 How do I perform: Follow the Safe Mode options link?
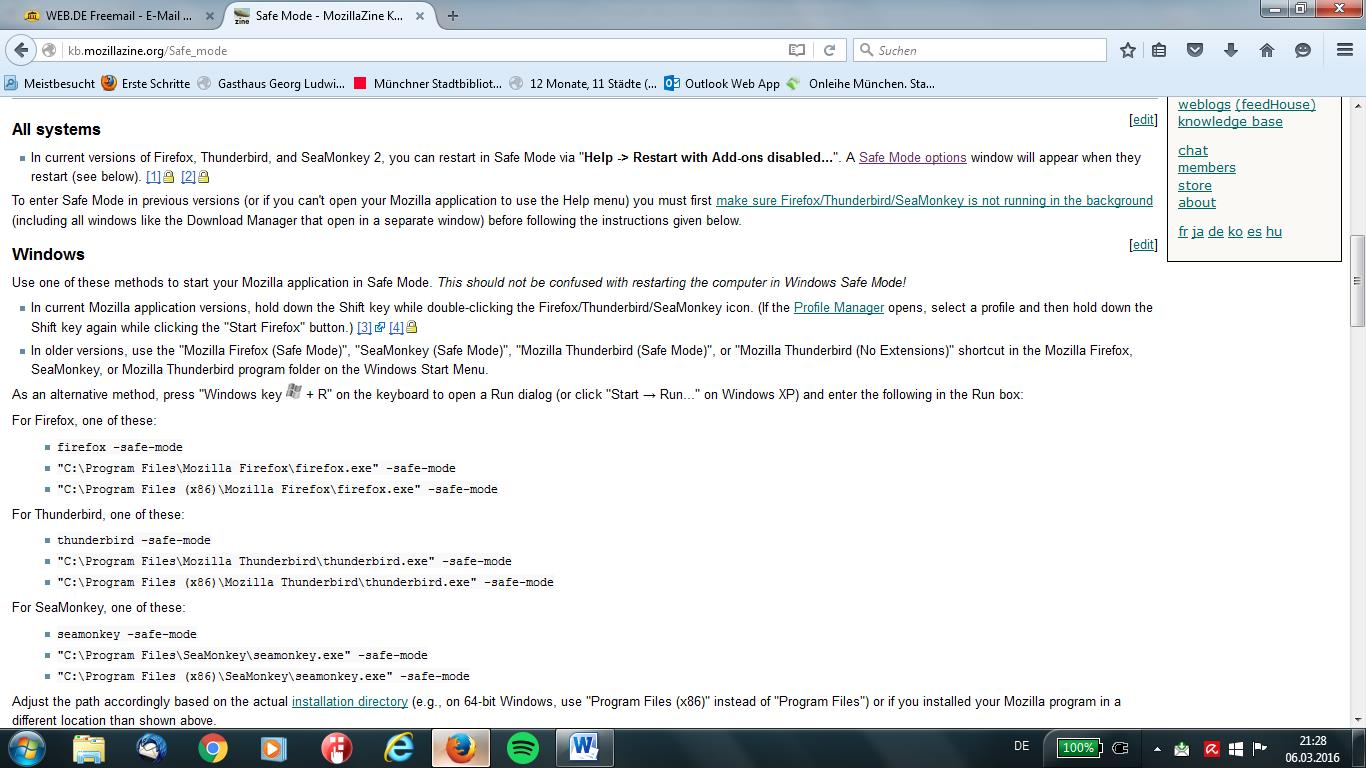[912, 157]
